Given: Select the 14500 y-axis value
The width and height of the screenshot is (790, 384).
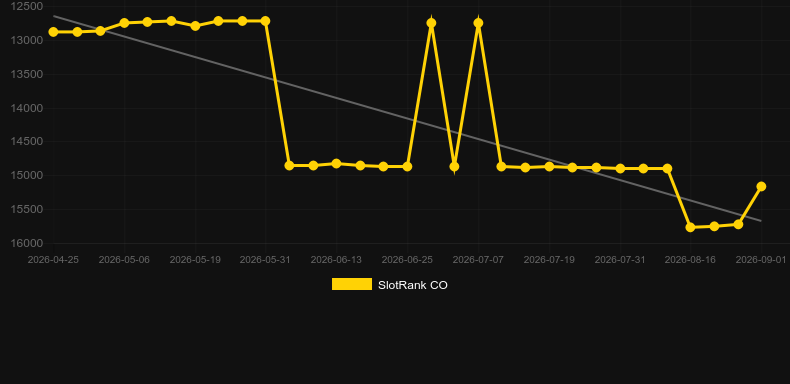Looking at the screenshot, I should pyautogui.click(x=27, y=142).
